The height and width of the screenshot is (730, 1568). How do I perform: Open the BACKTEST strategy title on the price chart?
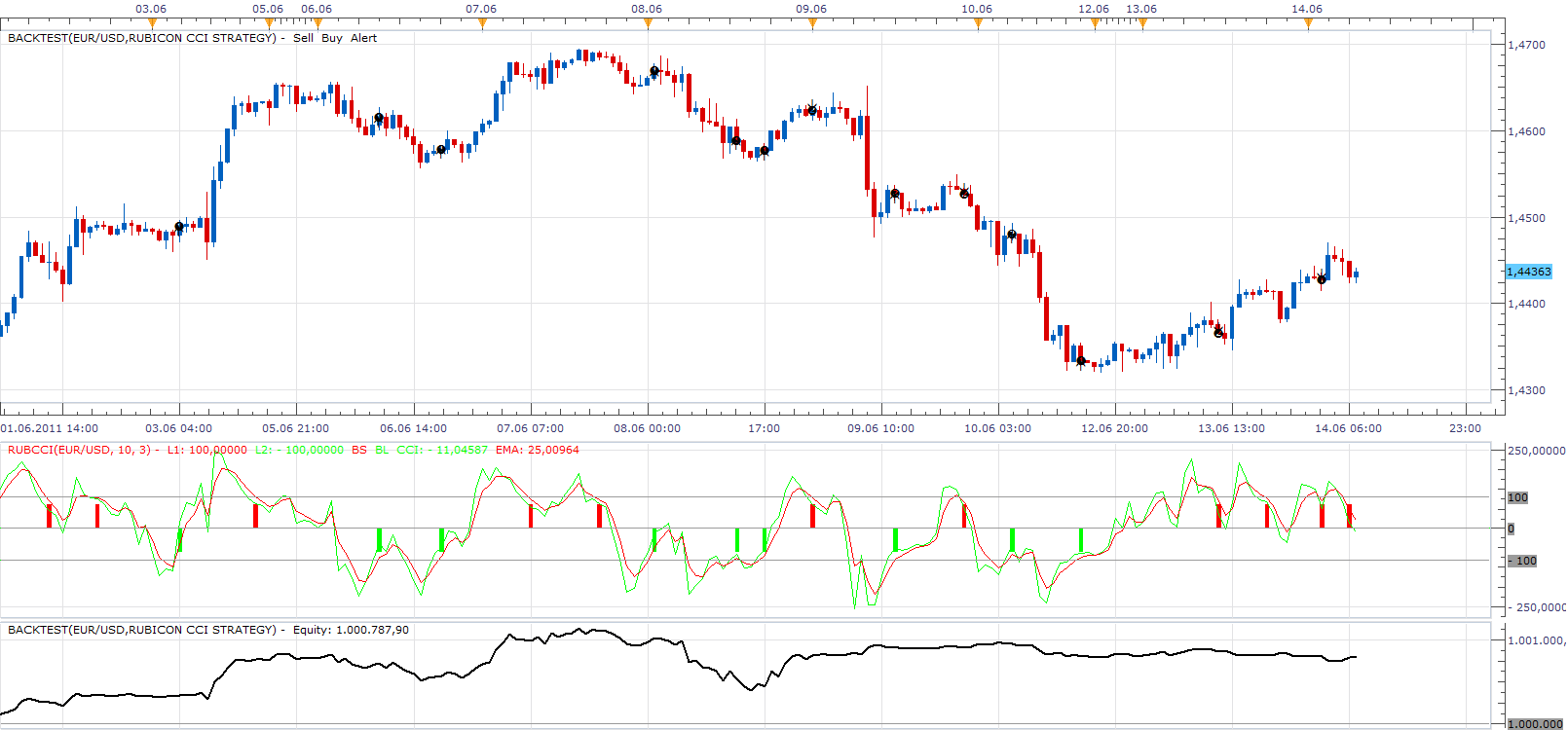click(x=142, y=38)
